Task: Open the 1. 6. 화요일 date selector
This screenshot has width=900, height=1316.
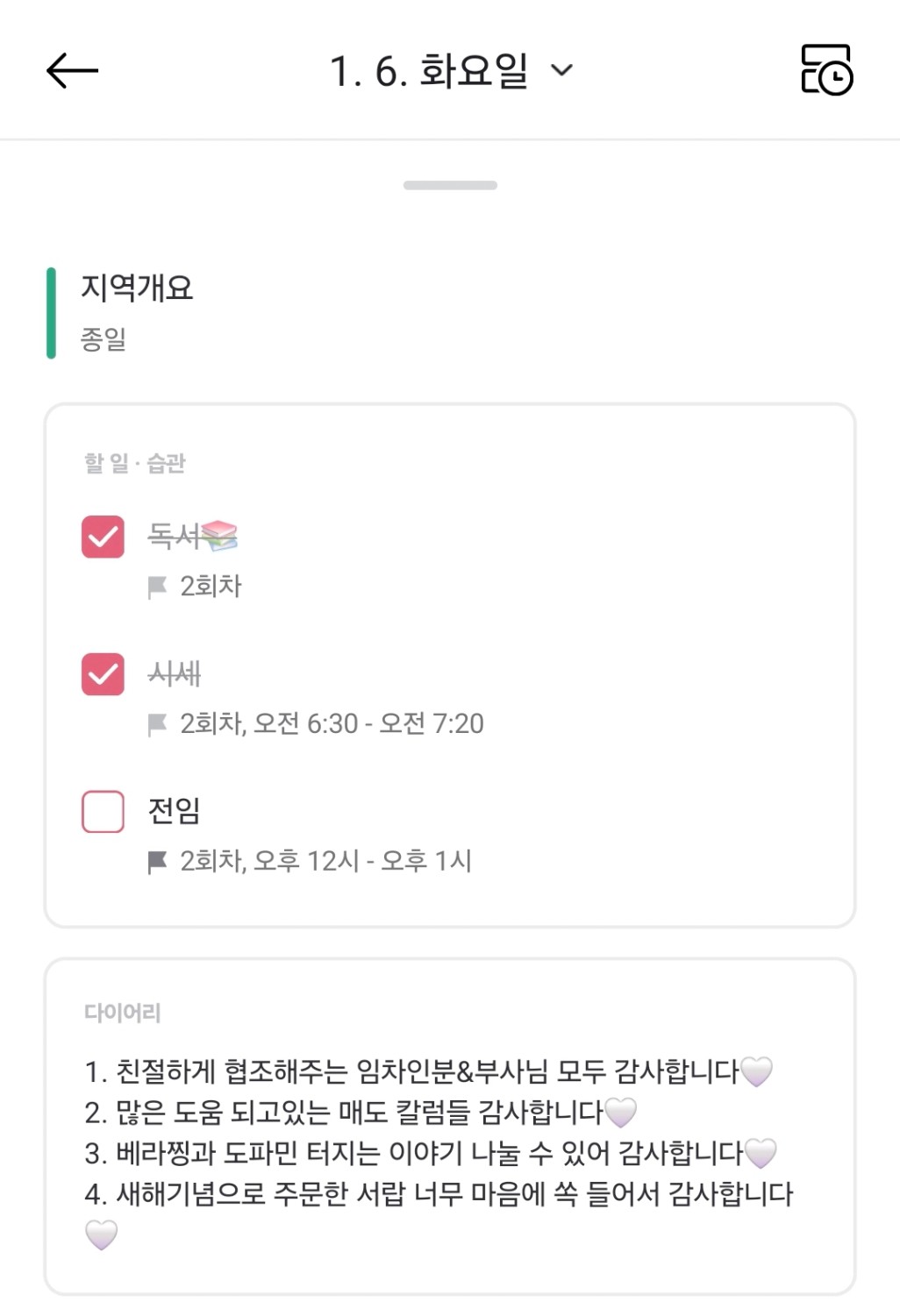Action: tap(430, 71)
